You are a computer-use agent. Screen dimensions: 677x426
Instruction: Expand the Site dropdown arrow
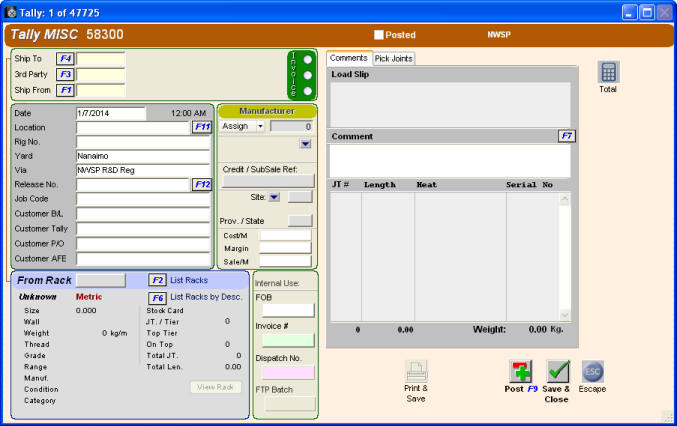point(274,198)
